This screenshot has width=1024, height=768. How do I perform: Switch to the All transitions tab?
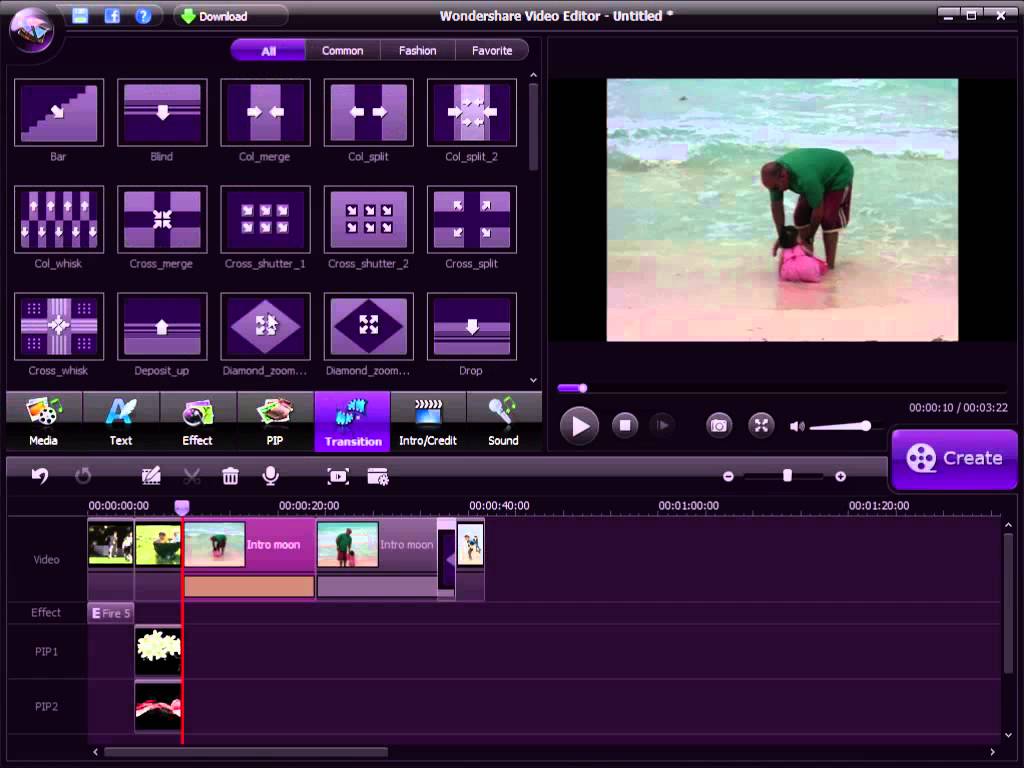[268, 50]
